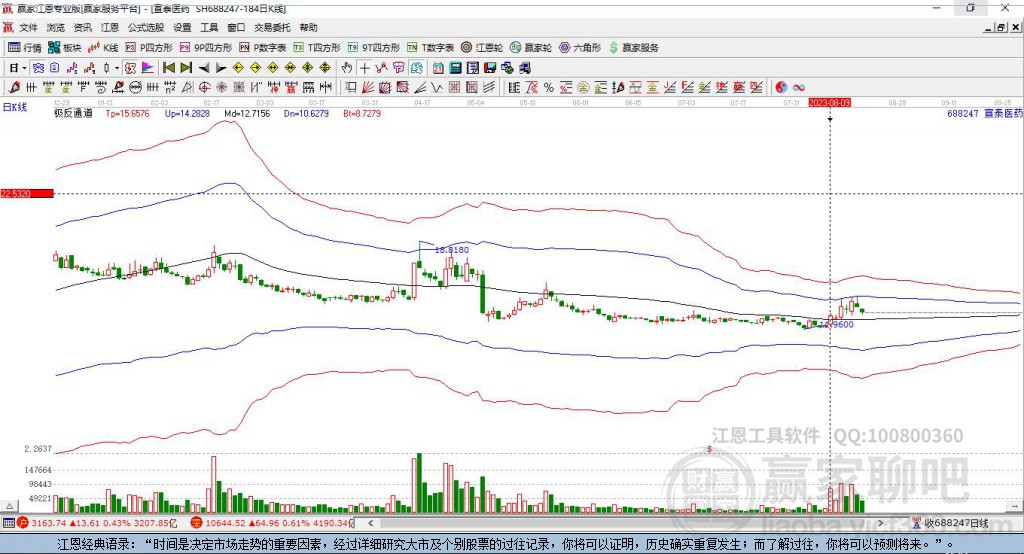The width and height of the screenshot is (1024, 554).
Task: Click the blue infinity loop icon
Action: pos(799,88)
